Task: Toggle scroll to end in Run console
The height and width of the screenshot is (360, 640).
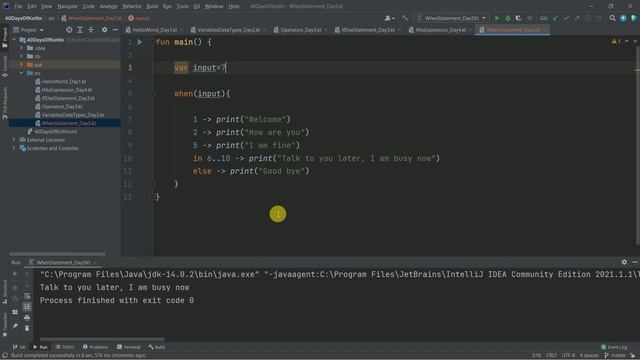Action: [27, 306]
